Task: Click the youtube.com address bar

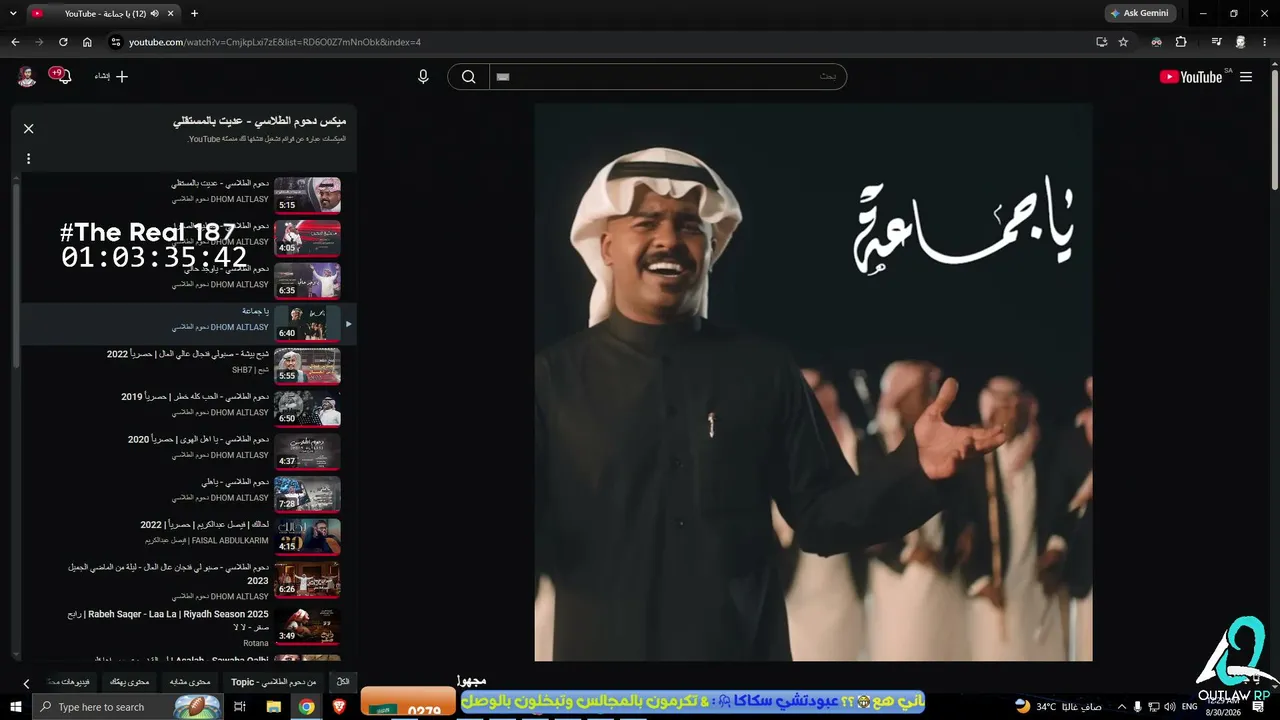Action: (x=600, y=42)
